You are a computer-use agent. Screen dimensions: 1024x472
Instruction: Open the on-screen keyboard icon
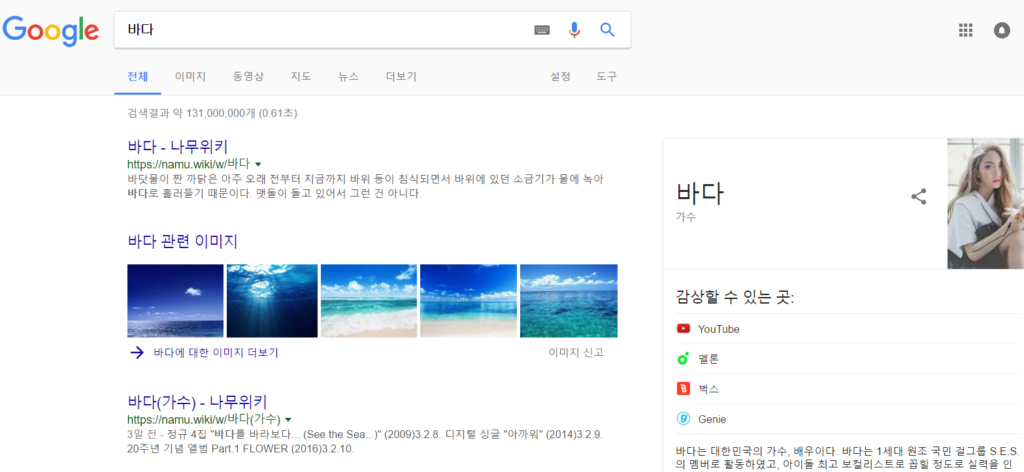pyautogui.click(x=542, y=30)
